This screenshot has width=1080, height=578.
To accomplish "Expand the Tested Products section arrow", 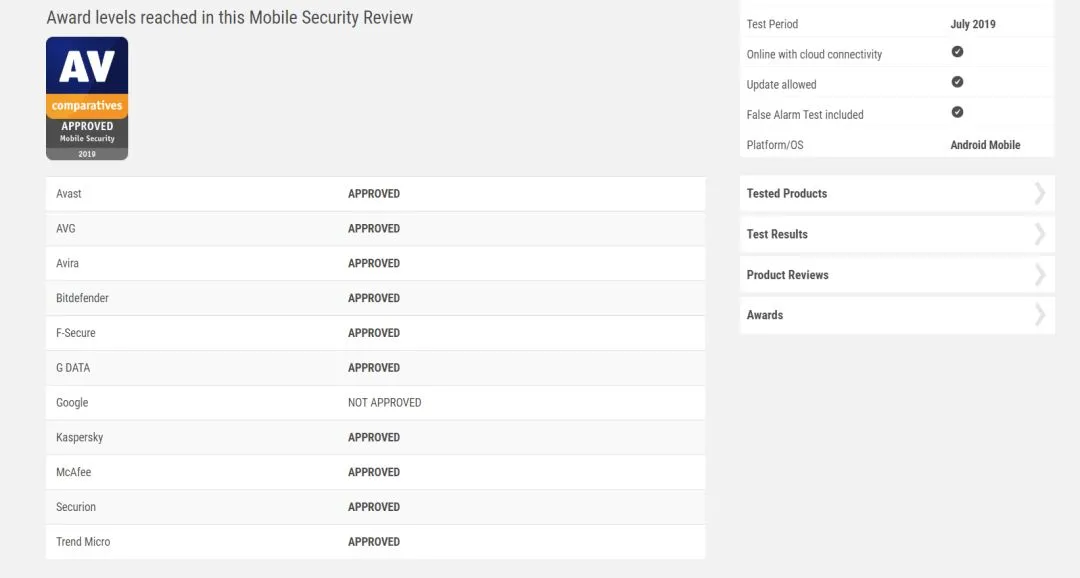I will (x=1040, y=194).
